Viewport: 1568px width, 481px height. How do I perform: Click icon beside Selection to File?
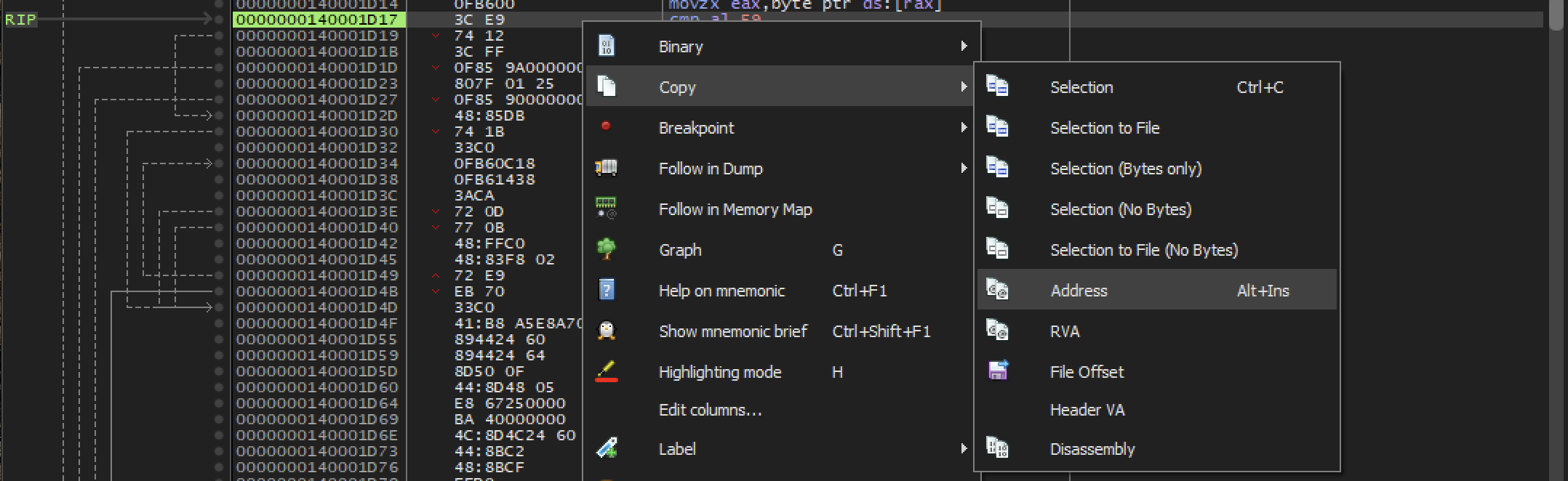pos(997,127)
